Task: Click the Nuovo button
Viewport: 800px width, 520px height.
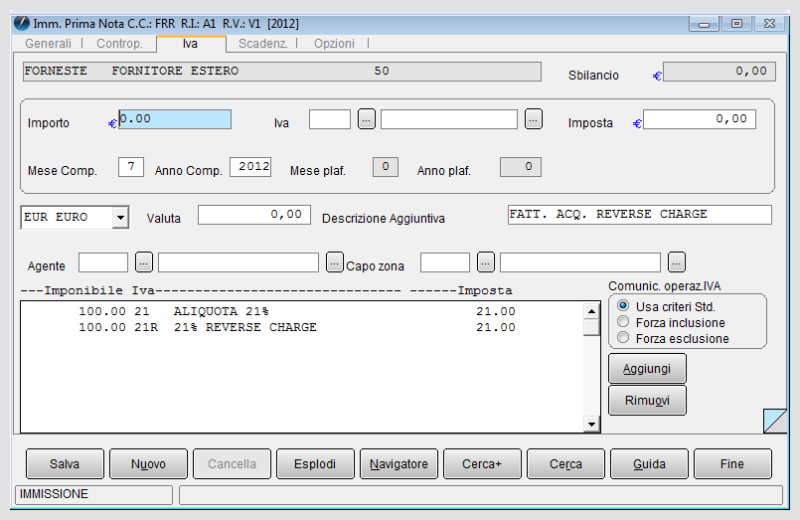Action: (148, 463)
